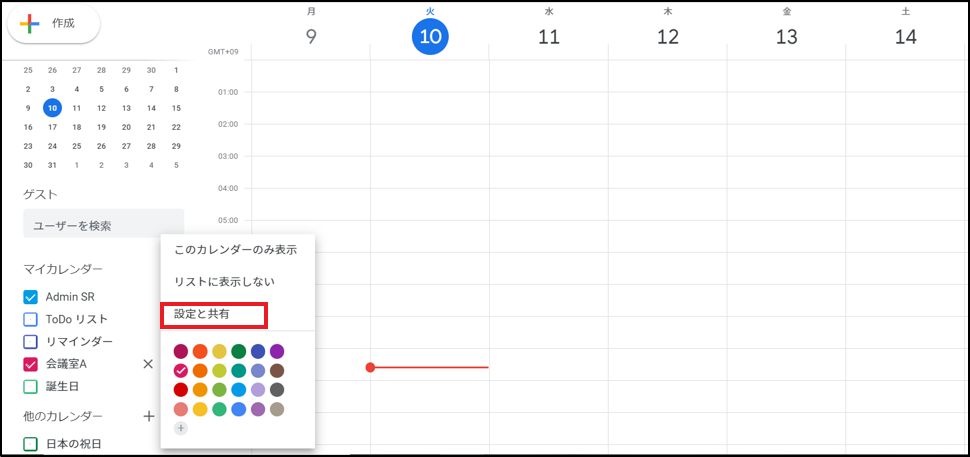Pick the purple swatch in top row
Image resolution: width=970 pixels, height=457 pixels.
coord(277,351)
